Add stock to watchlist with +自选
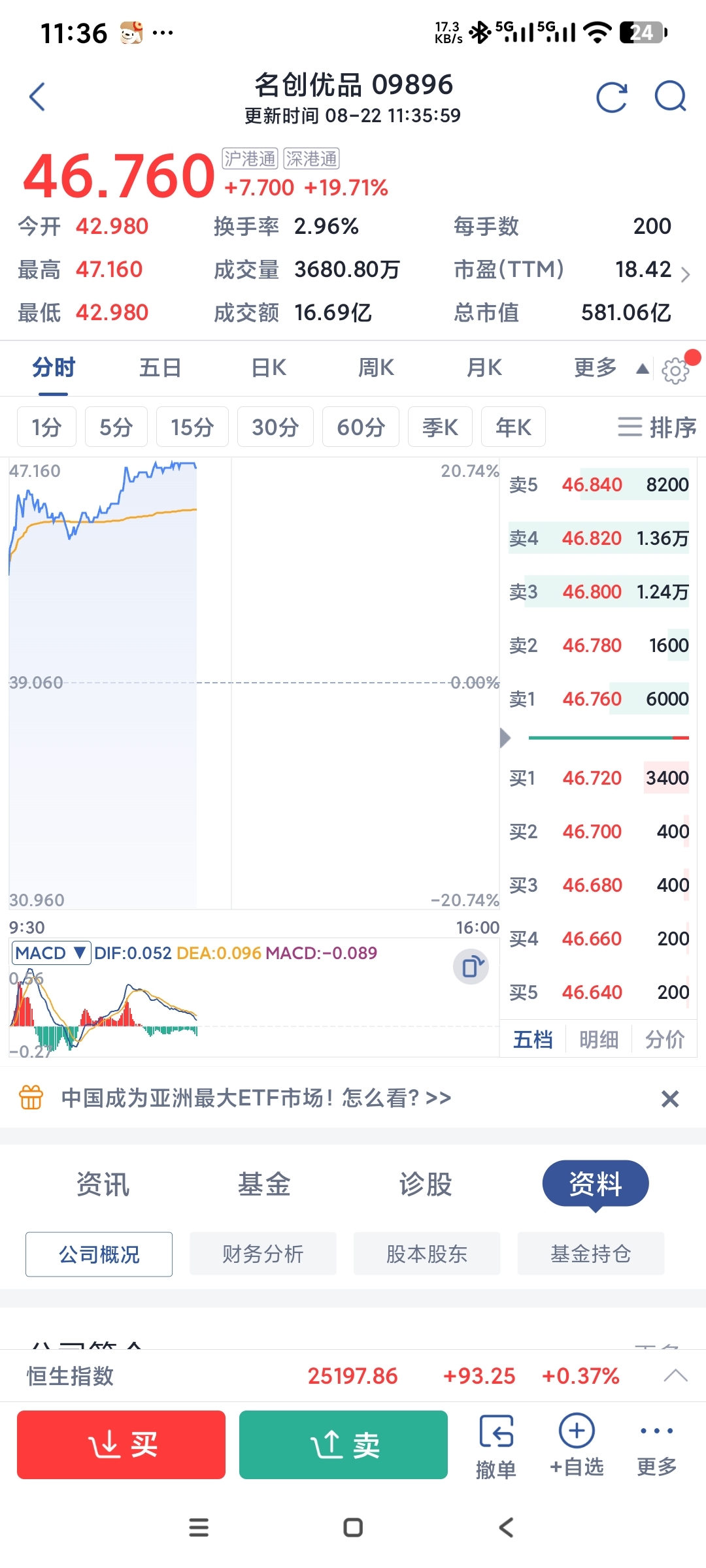706x1568 pixels. click(x=577, y=1445)
